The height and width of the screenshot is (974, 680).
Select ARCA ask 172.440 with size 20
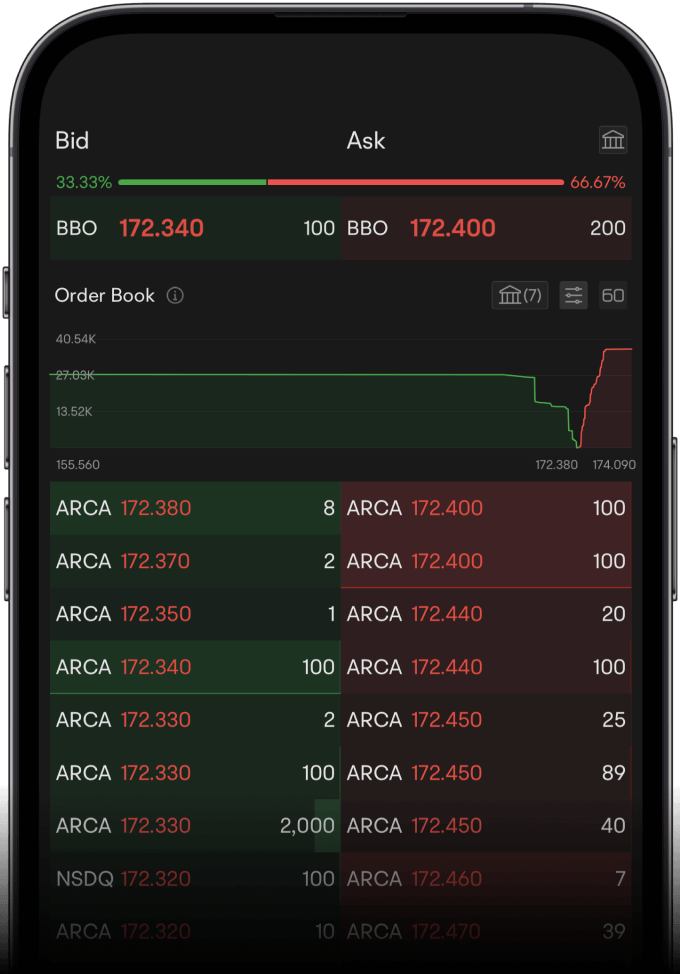[486, 614]
